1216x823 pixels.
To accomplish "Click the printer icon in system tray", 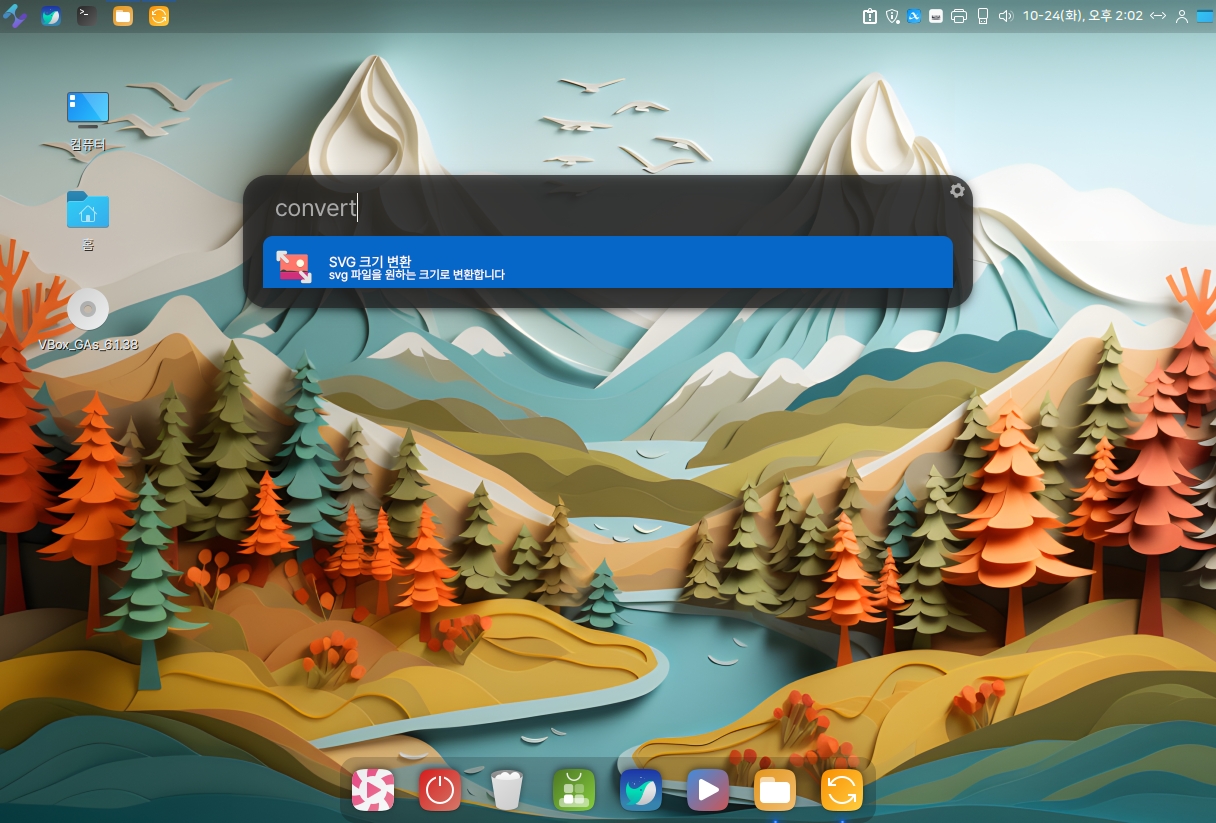I will pyautogui.click(x=959, y=16).
